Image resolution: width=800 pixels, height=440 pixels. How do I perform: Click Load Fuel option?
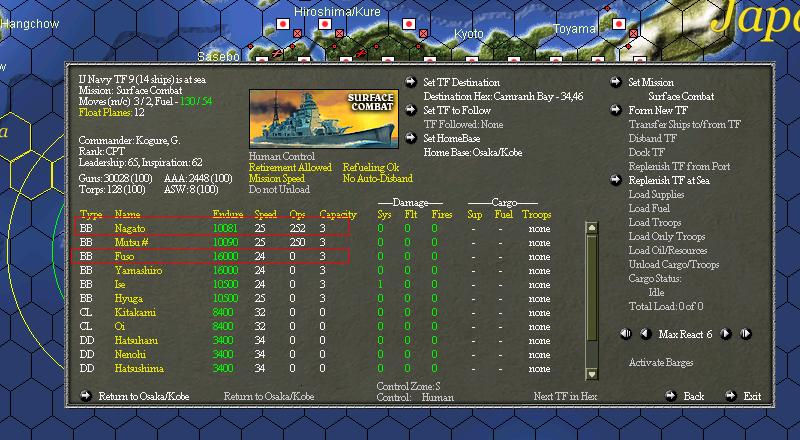[649, 208]
